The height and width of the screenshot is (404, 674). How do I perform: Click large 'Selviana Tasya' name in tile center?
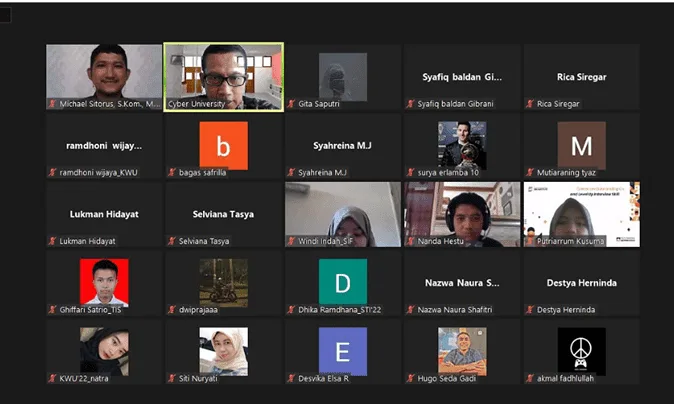click(x=224, y=214)
